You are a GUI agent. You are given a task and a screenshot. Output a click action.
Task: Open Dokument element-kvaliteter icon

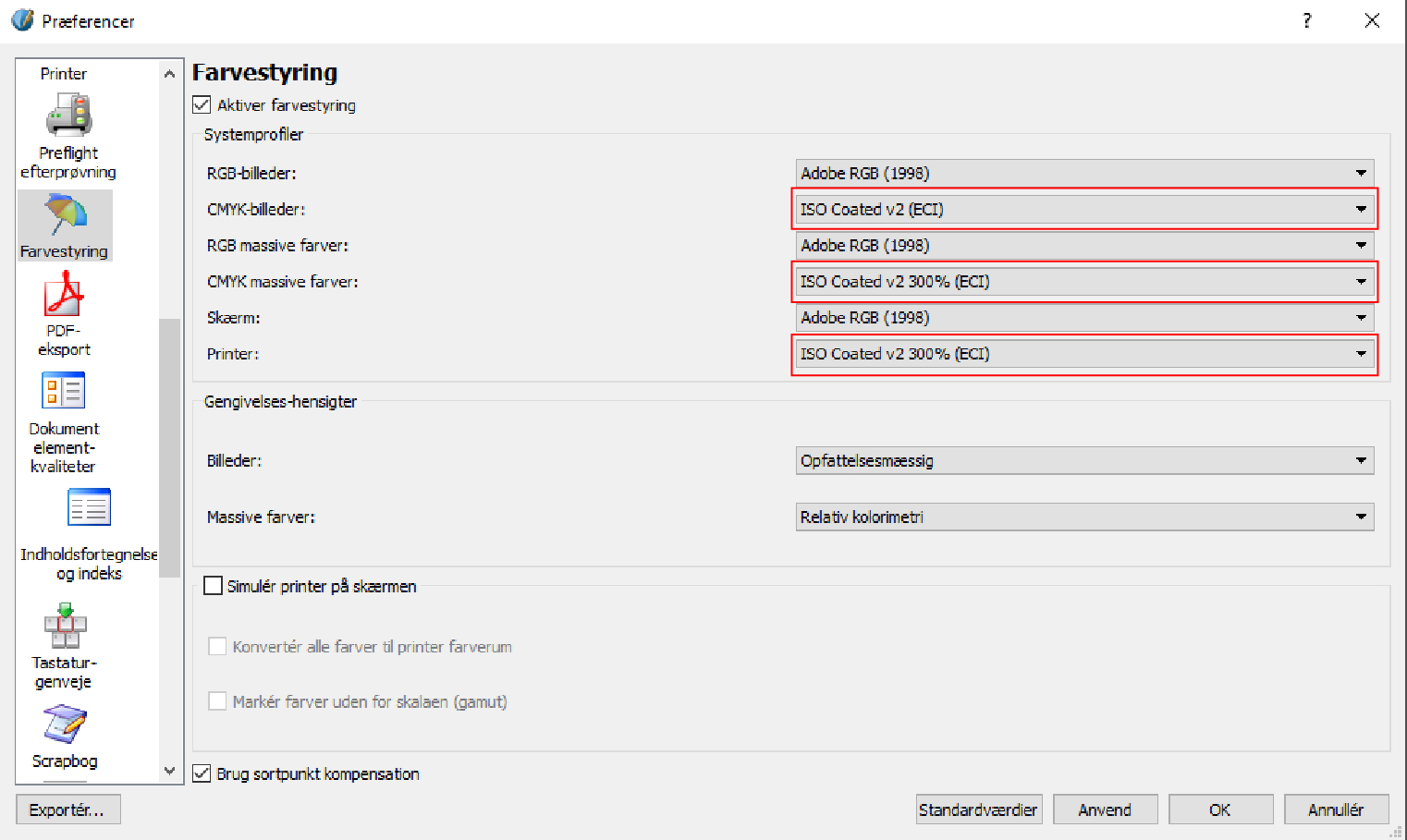click(64, 392)
